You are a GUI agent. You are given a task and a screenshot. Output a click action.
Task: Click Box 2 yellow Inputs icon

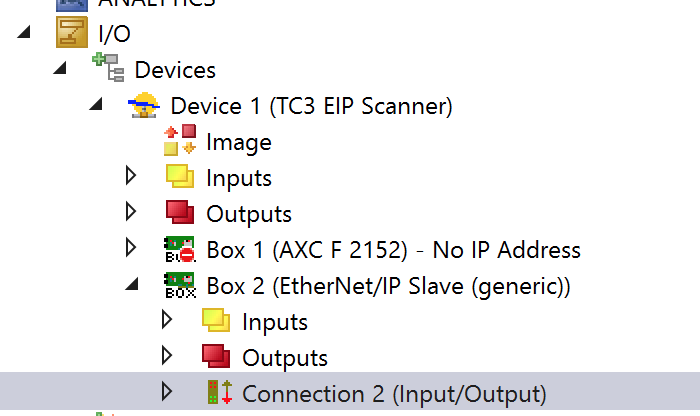point(216,320)
